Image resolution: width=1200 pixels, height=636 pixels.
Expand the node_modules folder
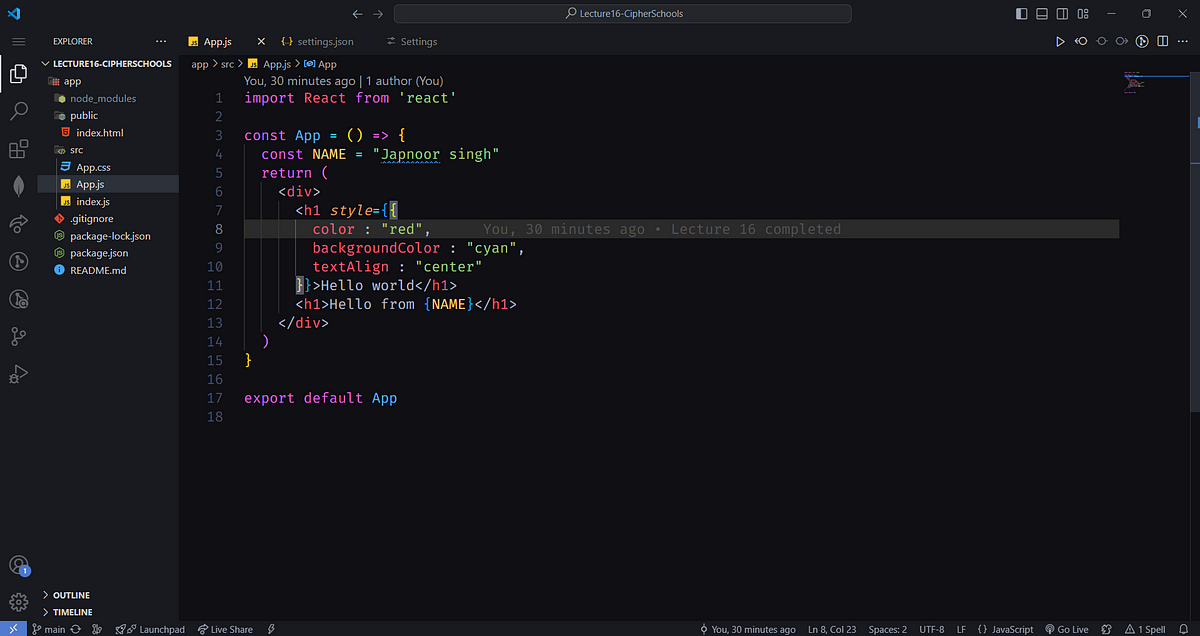(x=108, y=98)
